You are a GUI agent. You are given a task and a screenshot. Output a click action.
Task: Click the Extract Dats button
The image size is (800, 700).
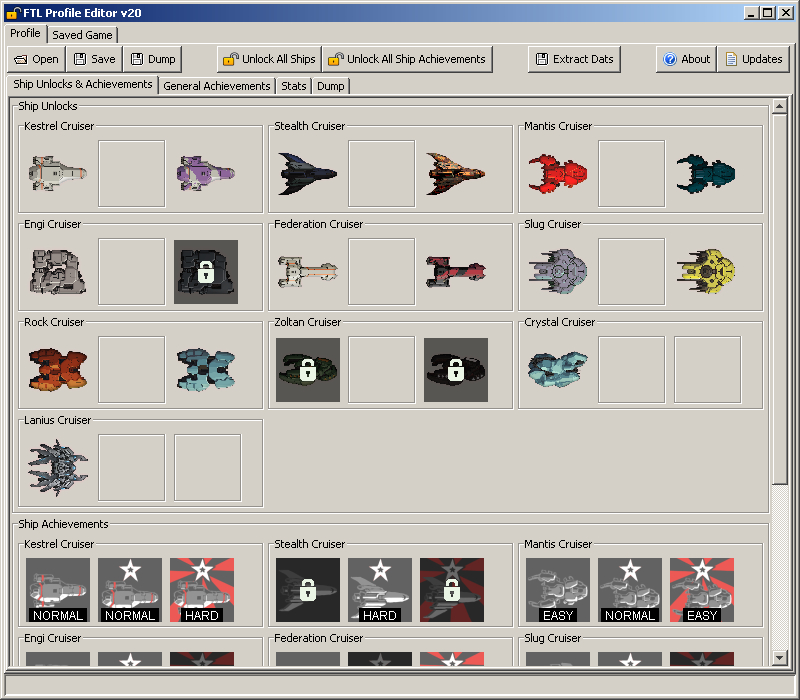click(x=574, y=59)
